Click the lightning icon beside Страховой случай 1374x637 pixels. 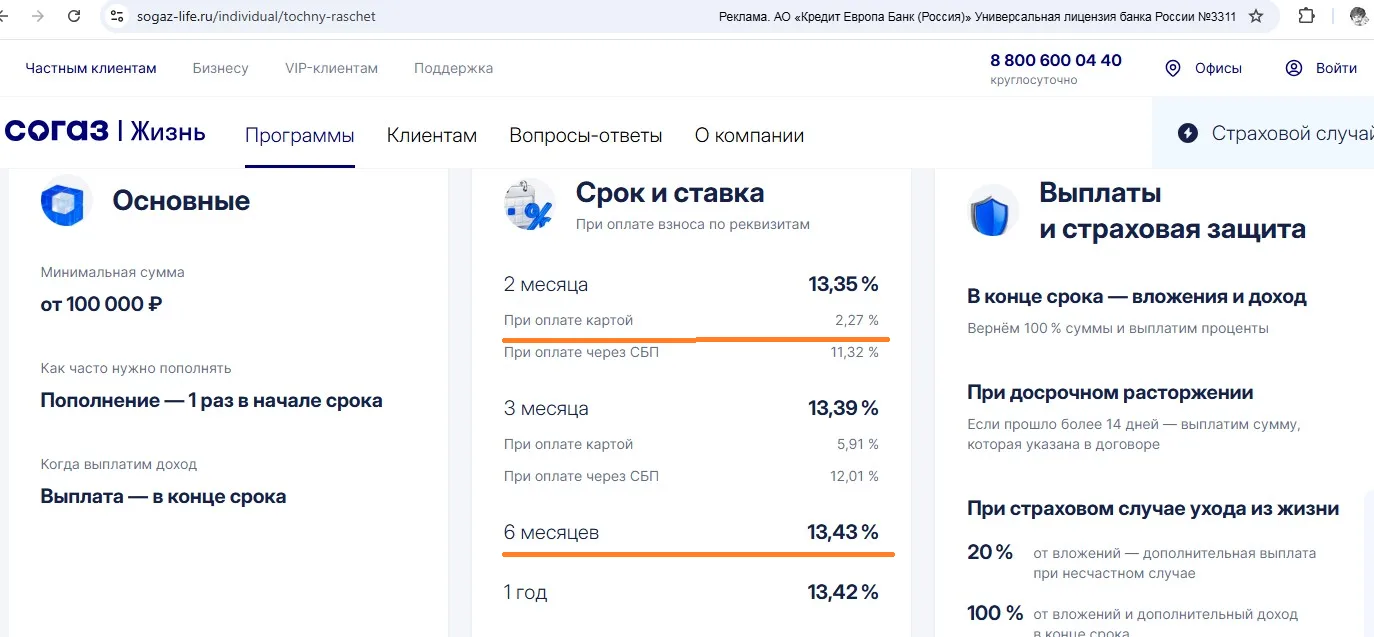click(1188, 133)
